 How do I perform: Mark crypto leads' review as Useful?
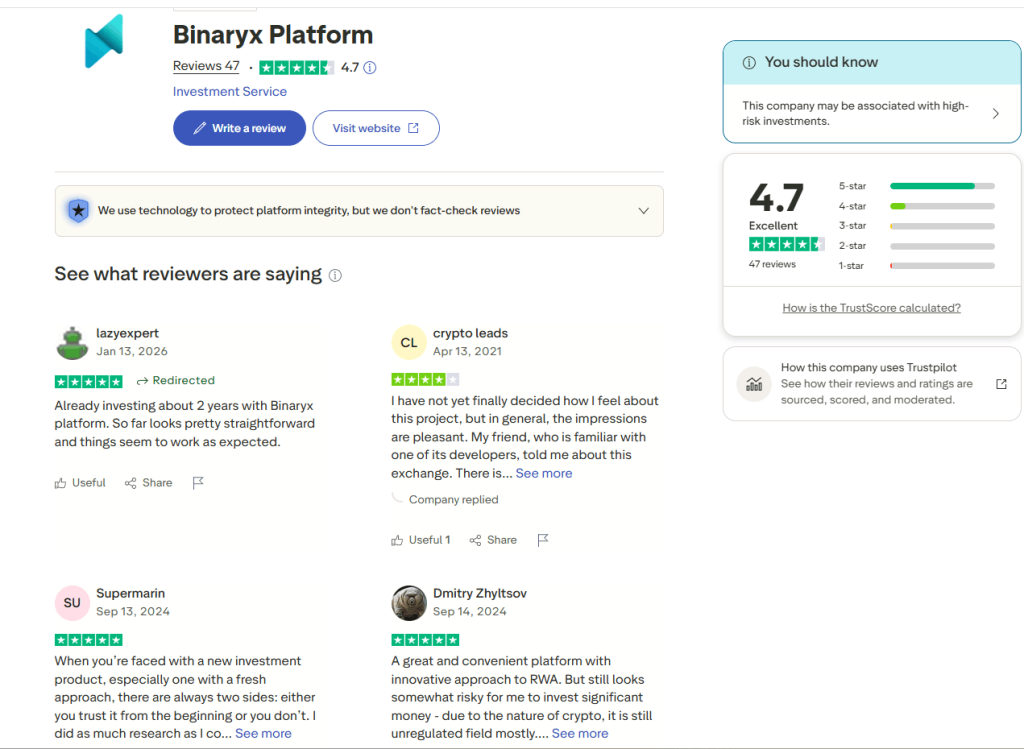(x=421, y=540)
